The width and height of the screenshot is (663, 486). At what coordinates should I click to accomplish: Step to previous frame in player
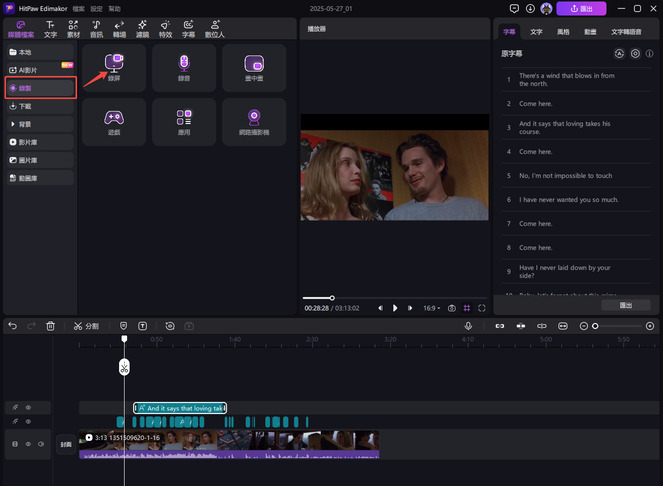click(381, 308)
